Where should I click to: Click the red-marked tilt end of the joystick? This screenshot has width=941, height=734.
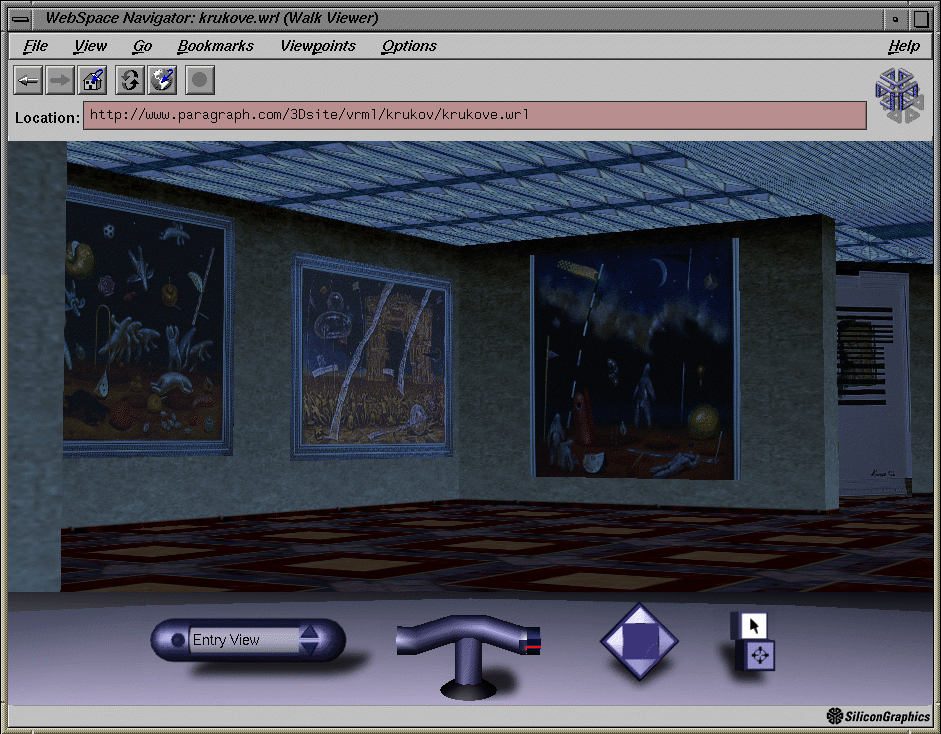(x=532, y=643)
